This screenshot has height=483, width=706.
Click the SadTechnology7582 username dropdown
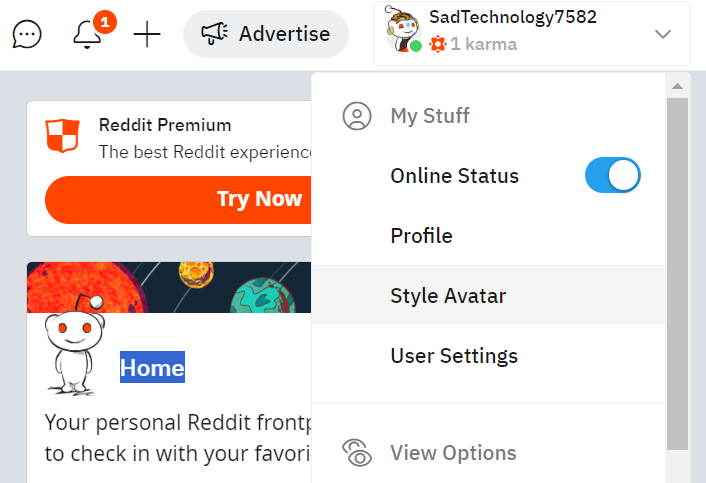click(x=532, y=34)
